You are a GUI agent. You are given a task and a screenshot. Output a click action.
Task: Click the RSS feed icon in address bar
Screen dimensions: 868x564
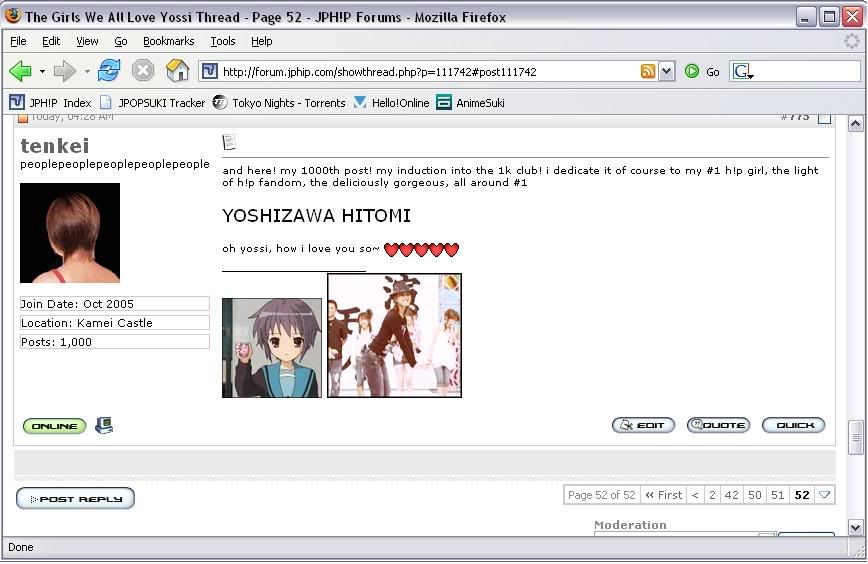click(648, 71)
